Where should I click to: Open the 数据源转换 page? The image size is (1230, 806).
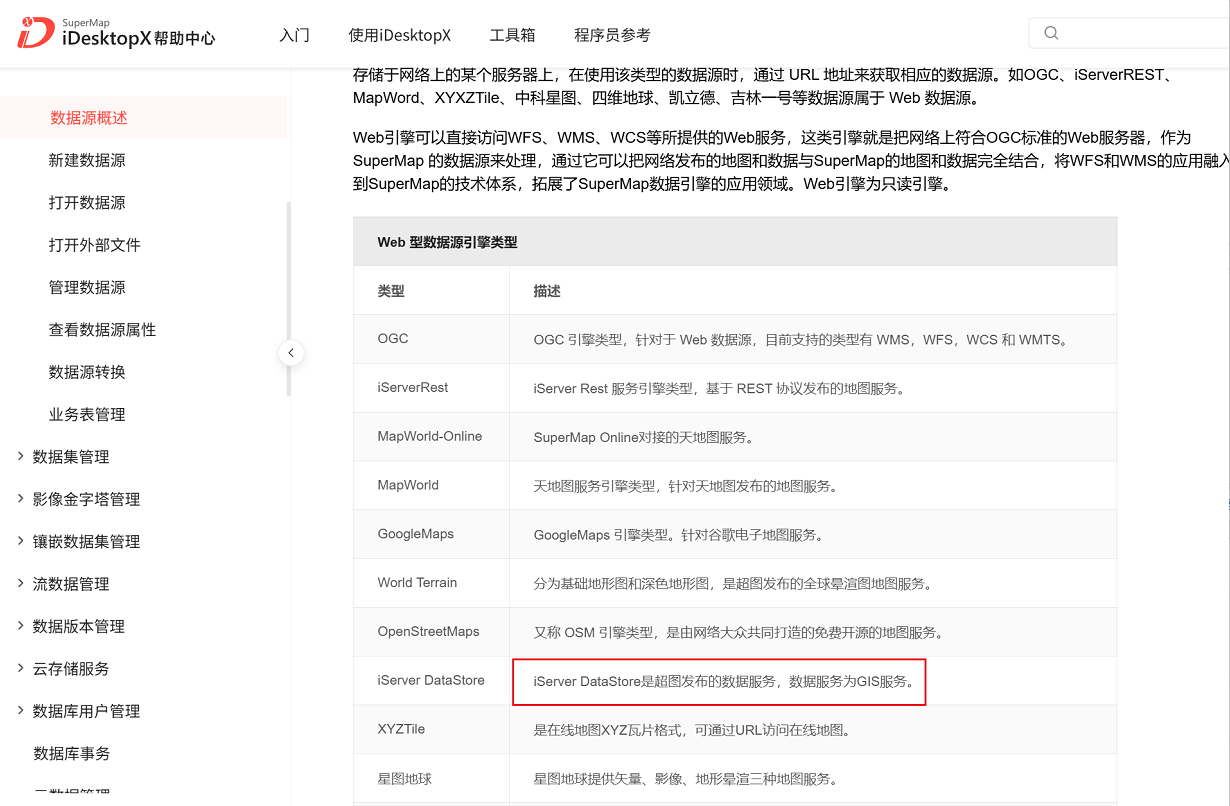pos(87,372)
